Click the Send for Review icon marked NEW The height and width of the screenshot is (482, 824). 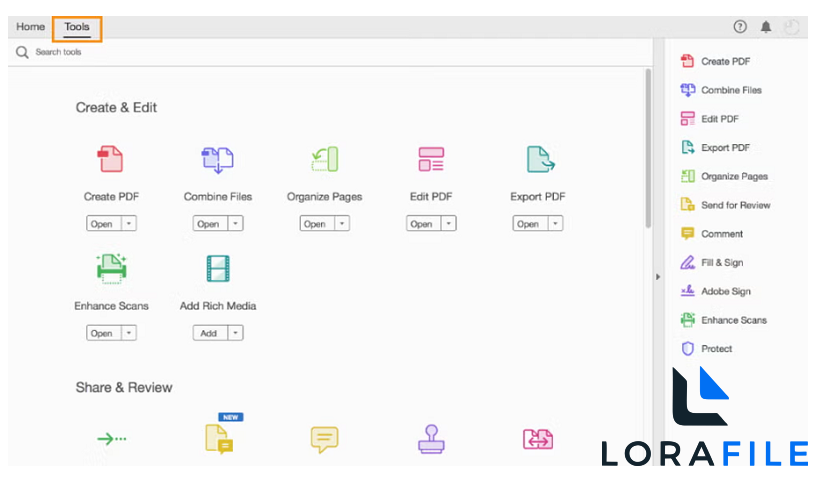click(220, 439)
